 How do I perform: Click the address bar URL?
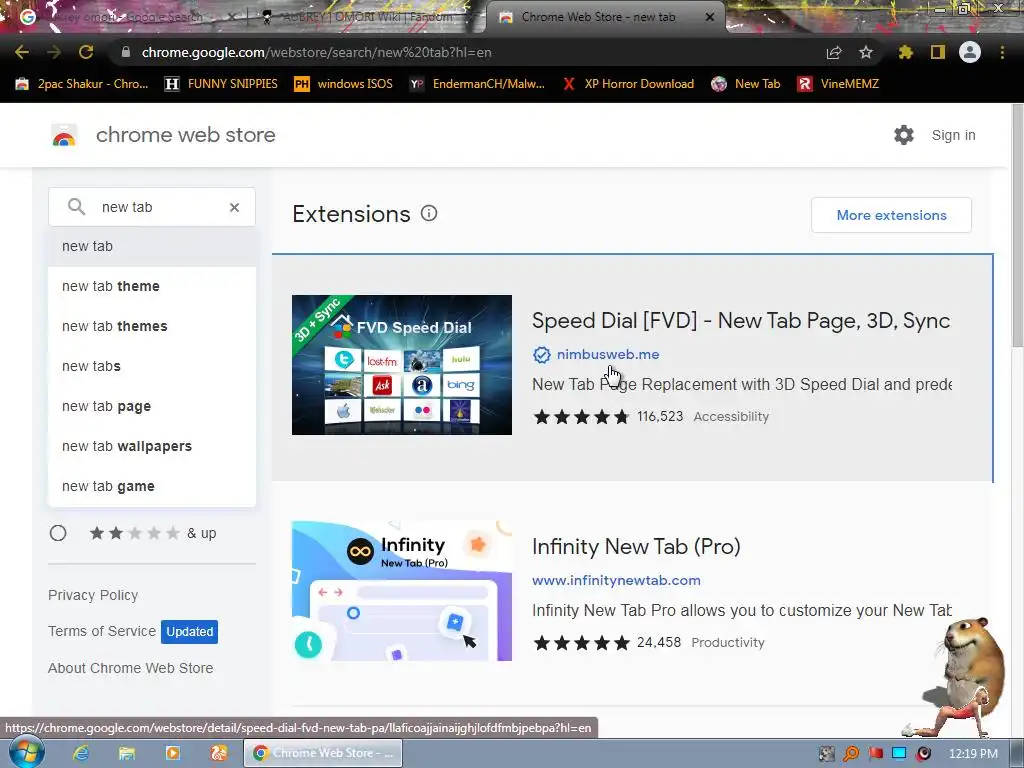click(x=317, y=52)
